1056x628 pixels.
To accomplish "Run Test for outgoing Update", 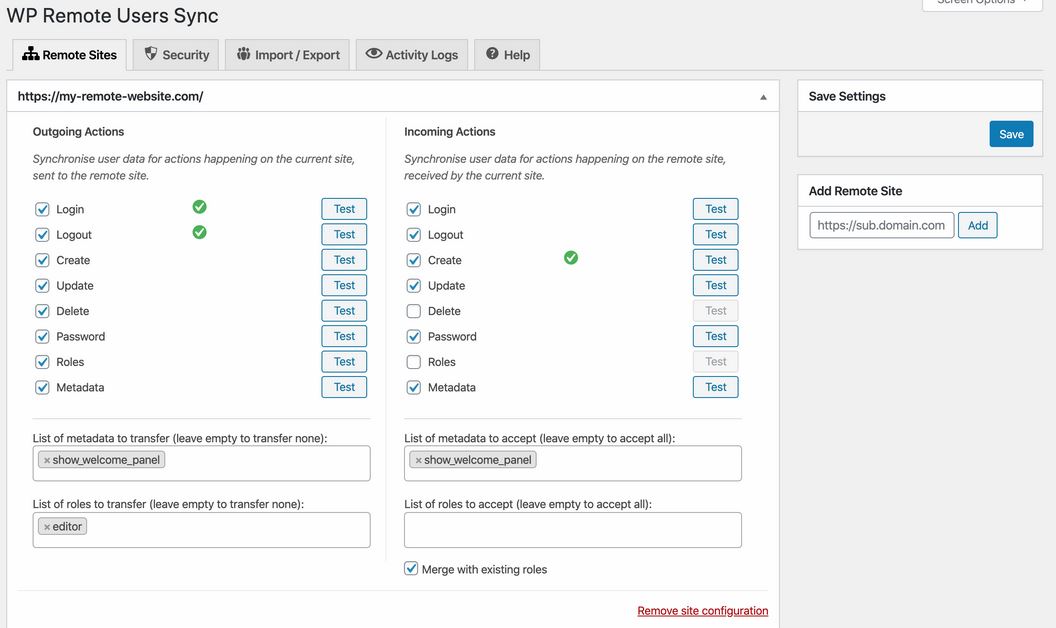I will tap(344, 286).
